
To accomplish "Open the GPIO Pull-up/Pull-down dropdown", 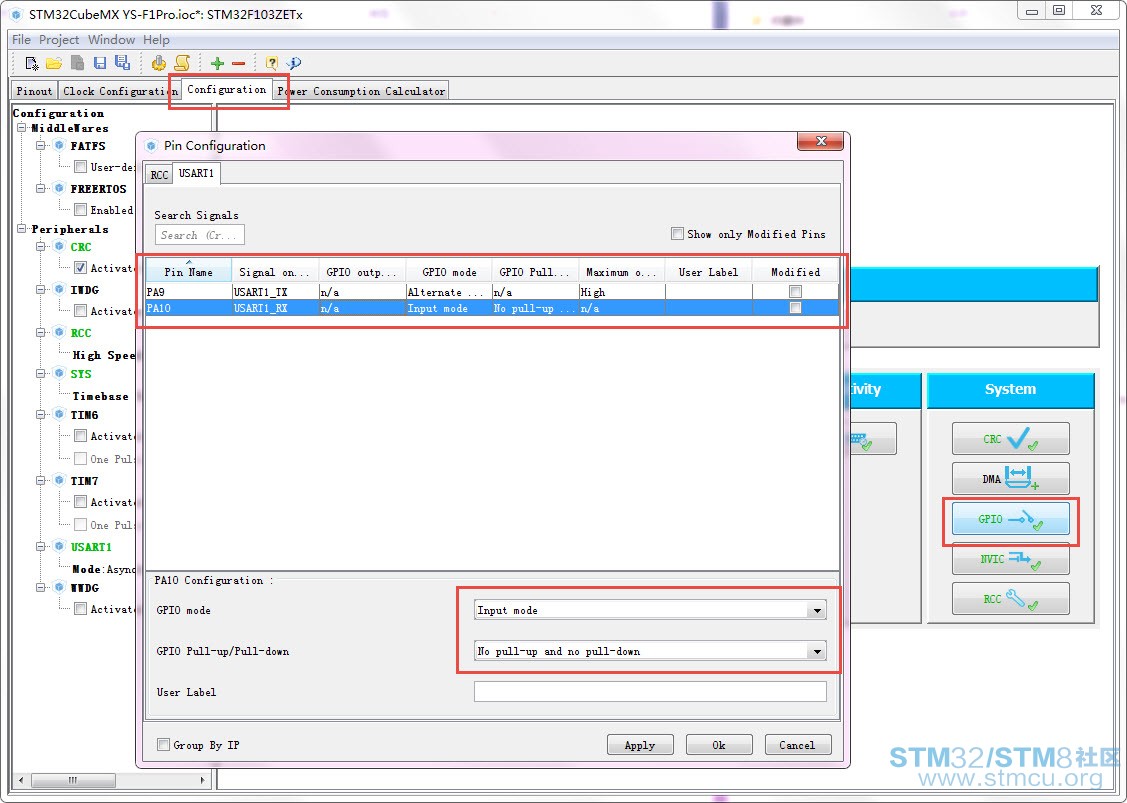I will (816, 651).
